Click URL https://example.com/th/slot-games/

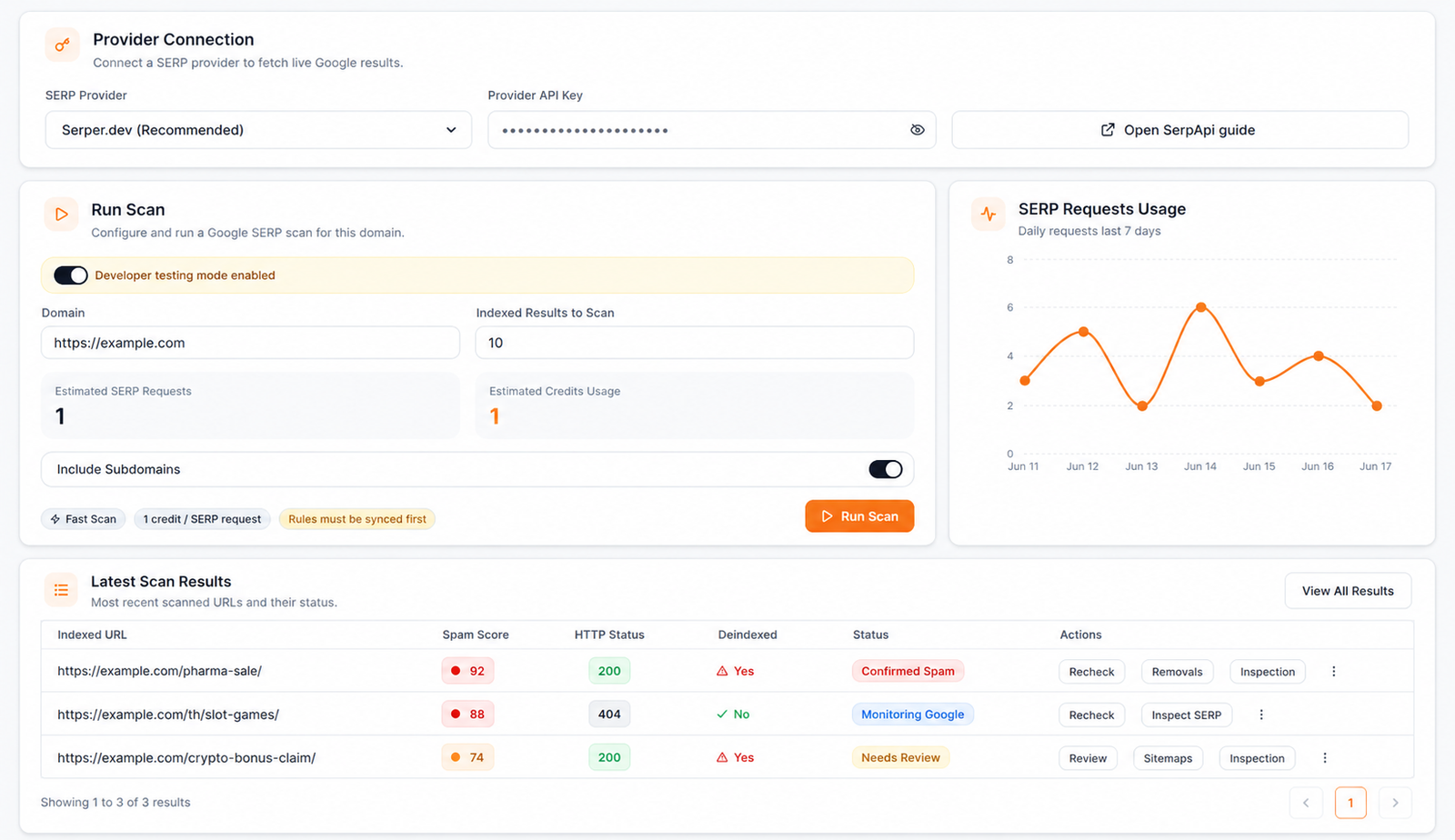pyautogui.click(x=168, y=715)
